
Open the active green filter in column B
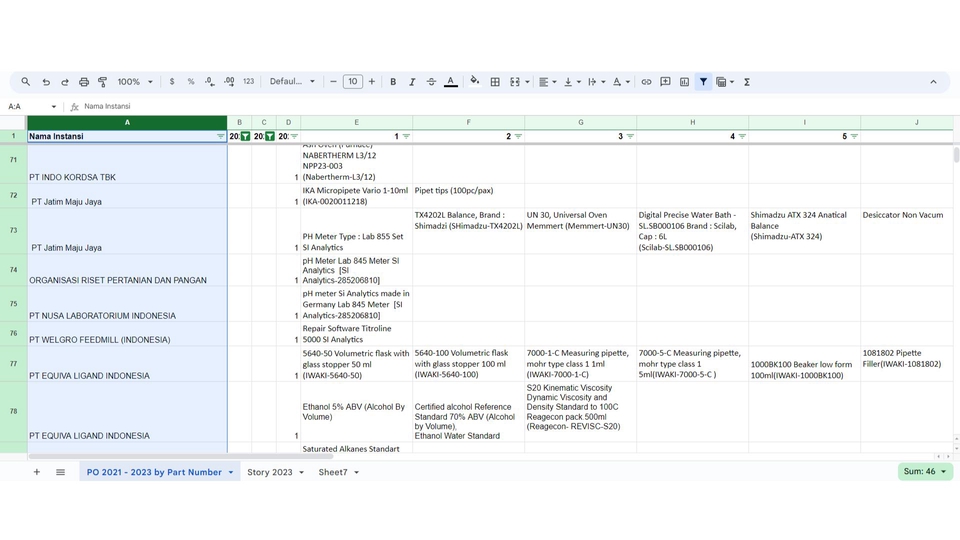point(245,137)
